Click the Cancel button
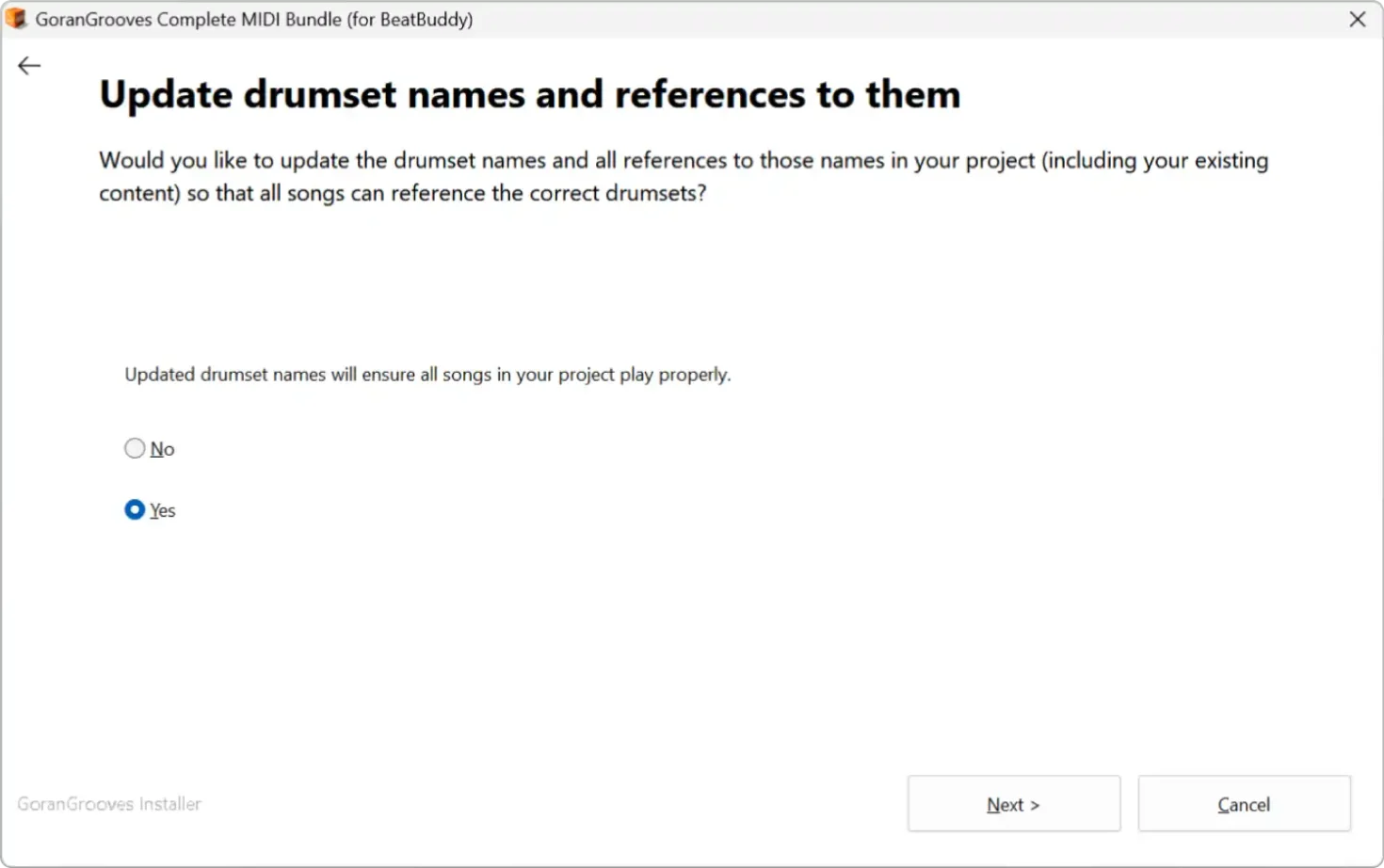The image size is (1384, 868). click(x=1244, y=804)
